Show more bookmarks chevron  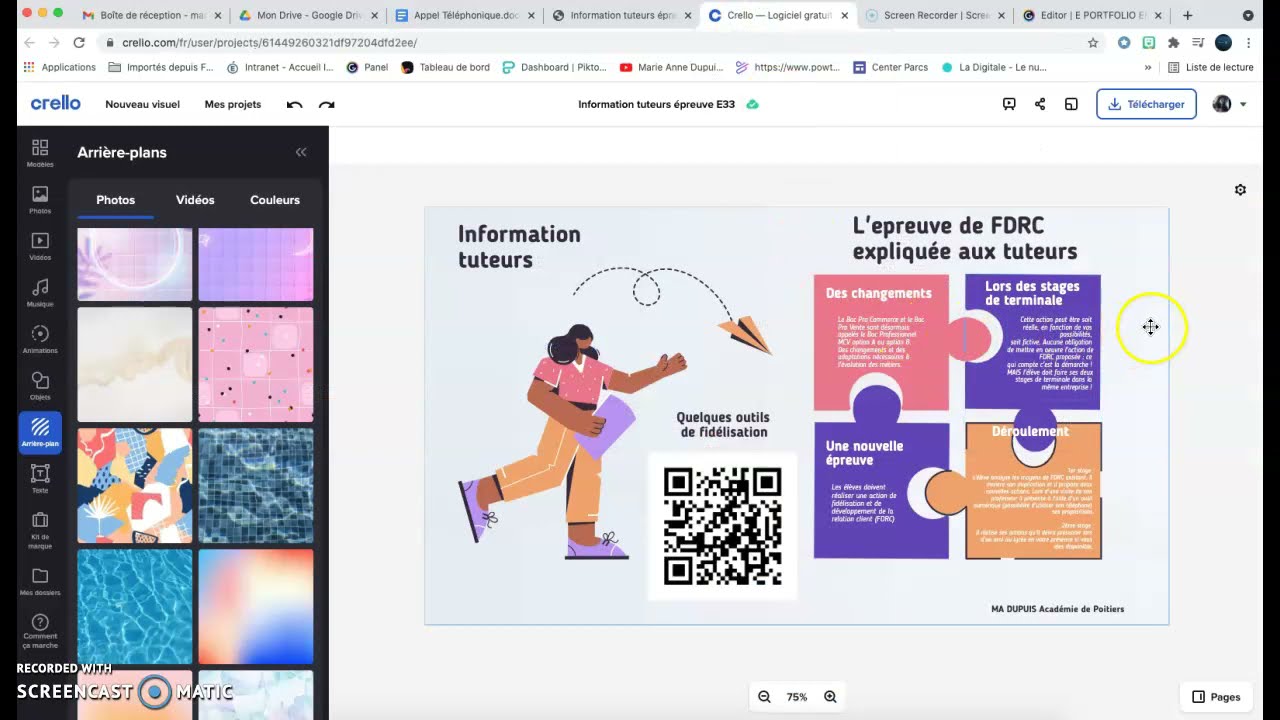[x=1148, y=67]
